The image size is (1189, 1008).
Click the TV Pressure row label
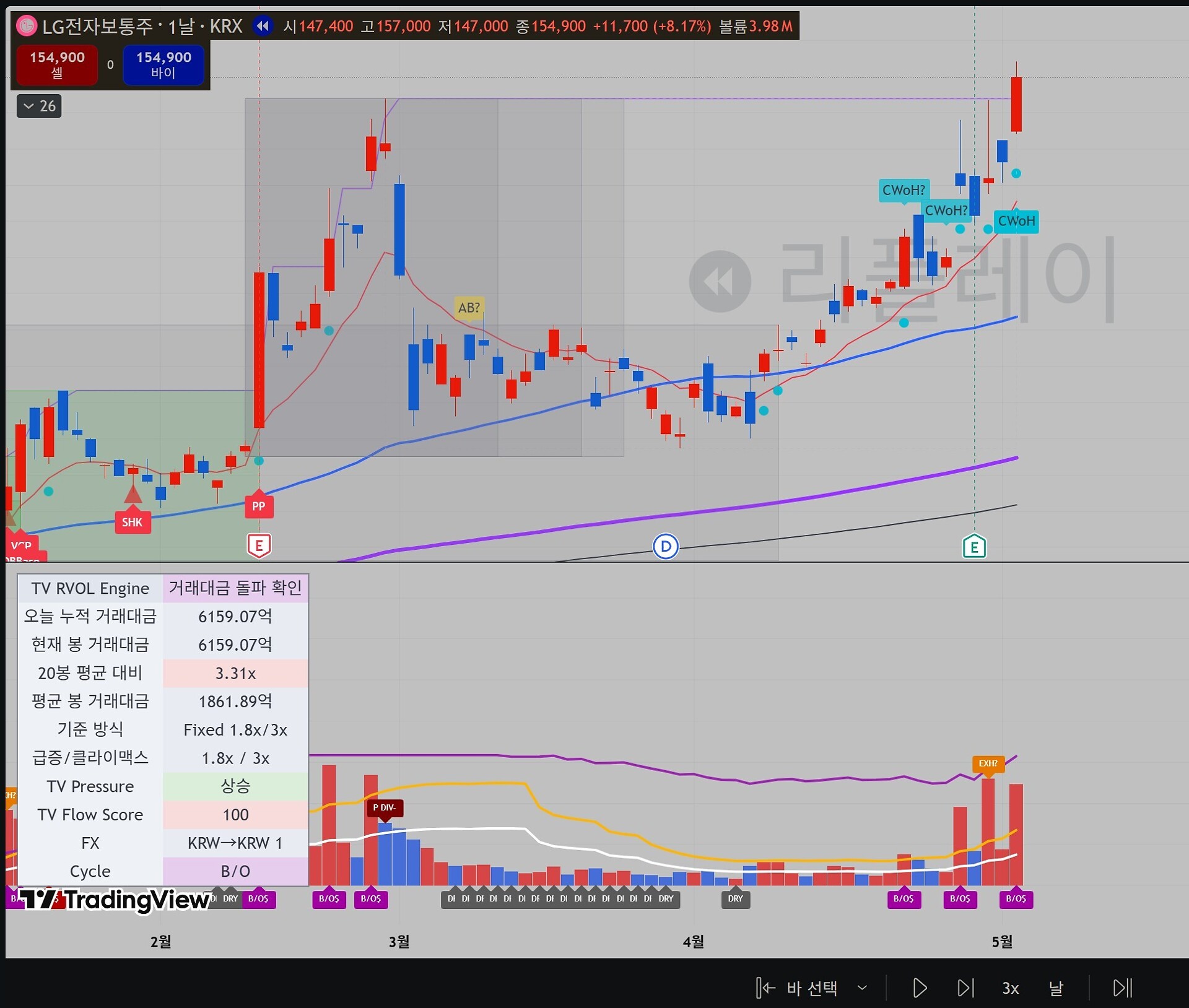tap(90, 786)
